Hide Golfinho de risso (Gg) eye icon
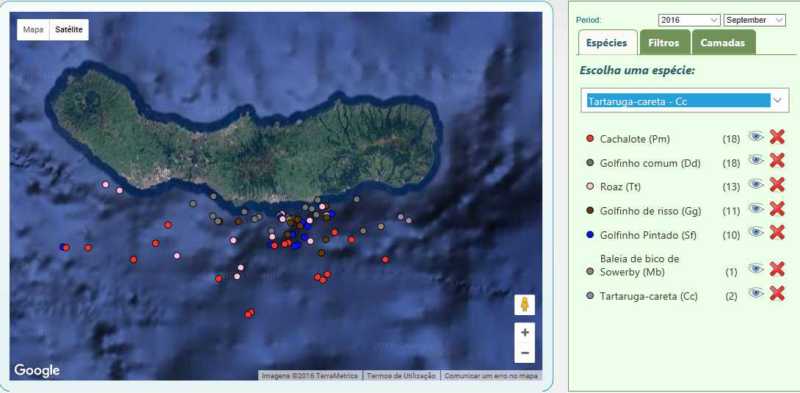Screen dimensions: 800x393 (x=756, y=208)
